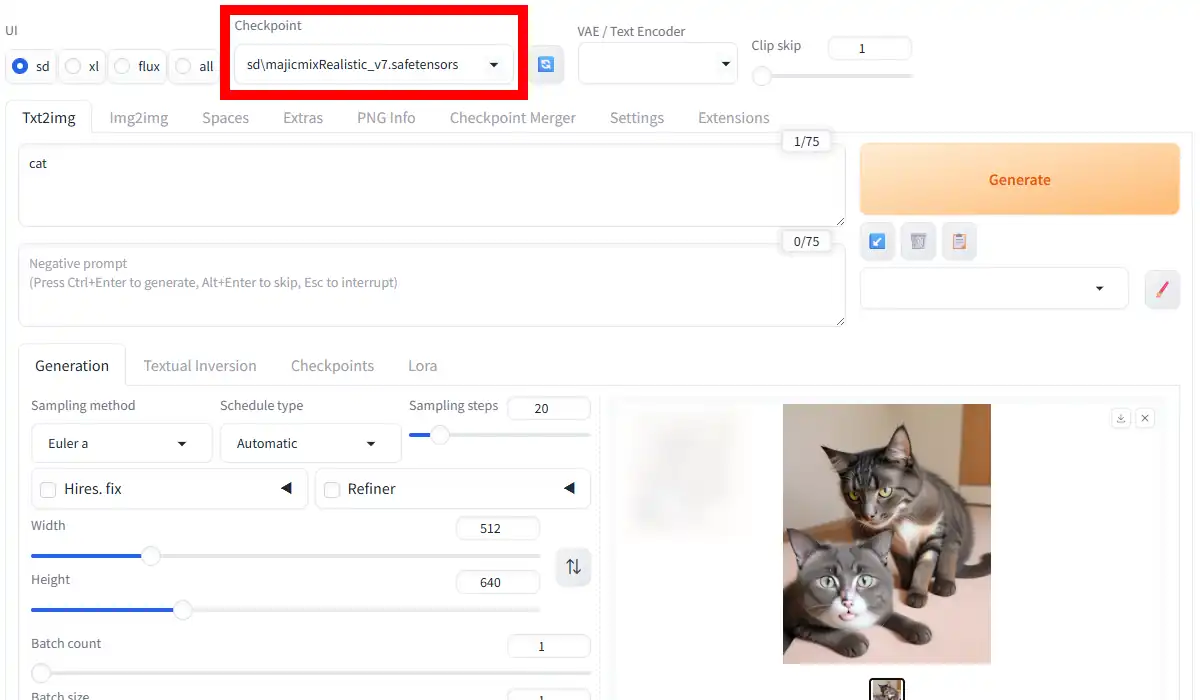Click the Batch count number field
This screenshot has height=700, width=1200.
549,646
